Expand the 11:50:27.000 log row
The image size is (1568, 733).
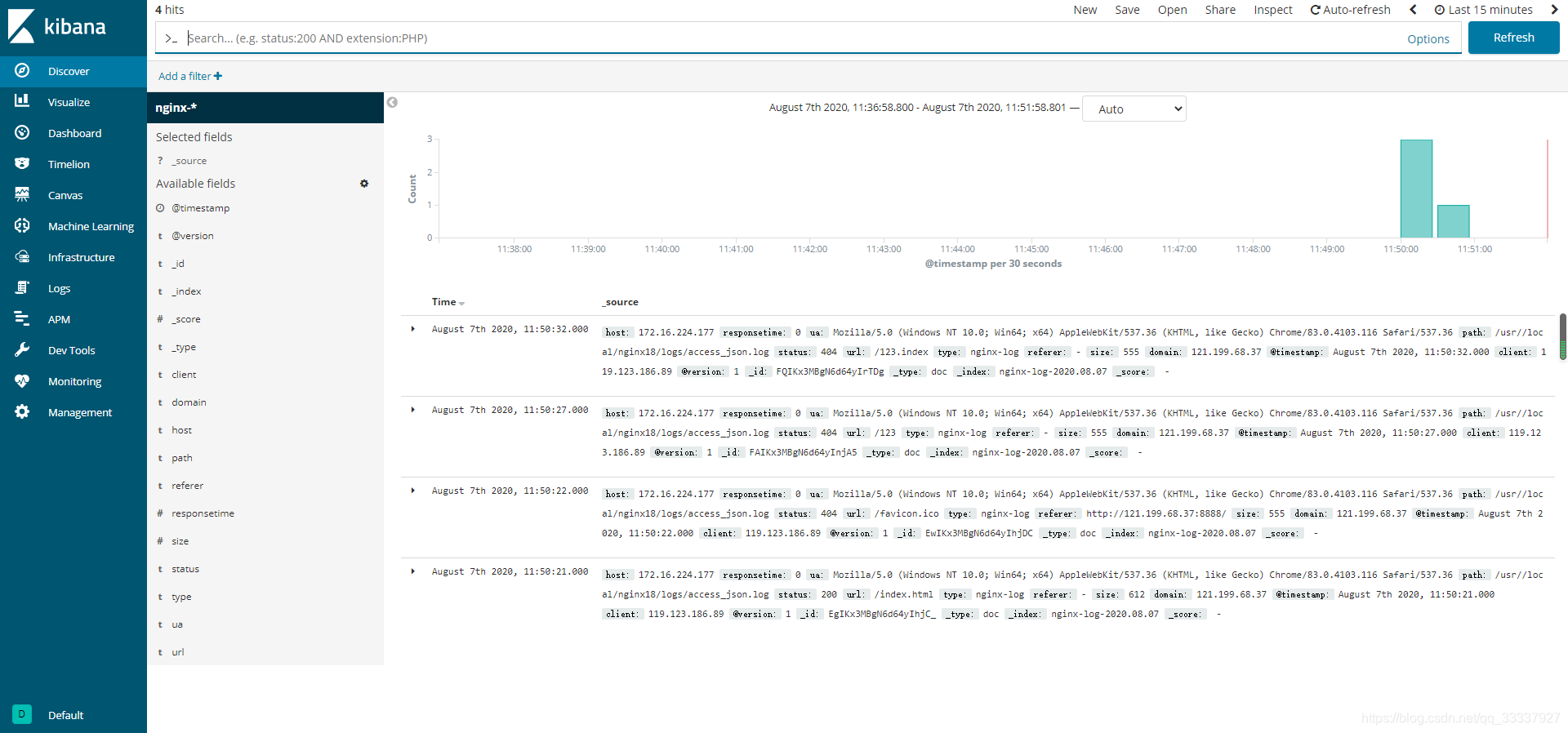coord(413,410)
